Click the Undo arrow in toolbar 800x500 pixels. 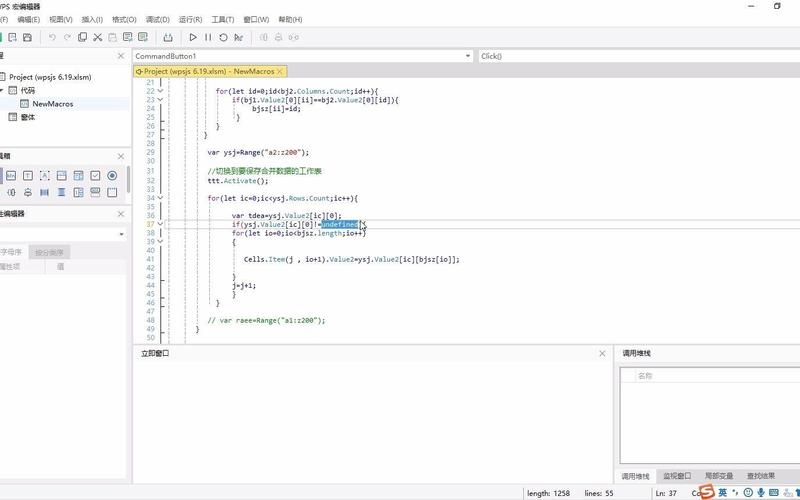click(52, 37)
